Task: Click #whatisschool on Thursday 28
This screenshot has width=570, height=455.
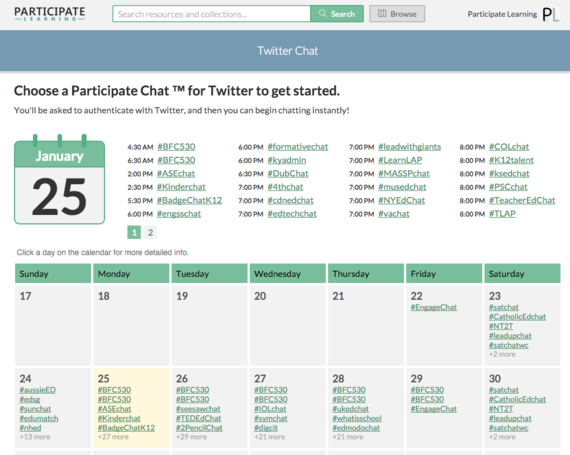Action: point(357,418)
